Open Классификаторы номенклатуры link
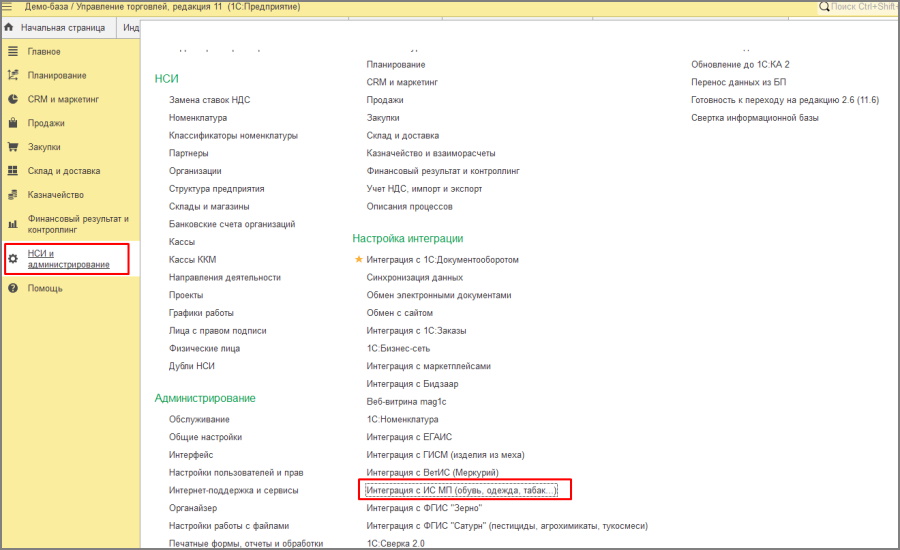900x550 pixels. click(x=233, y=135)
